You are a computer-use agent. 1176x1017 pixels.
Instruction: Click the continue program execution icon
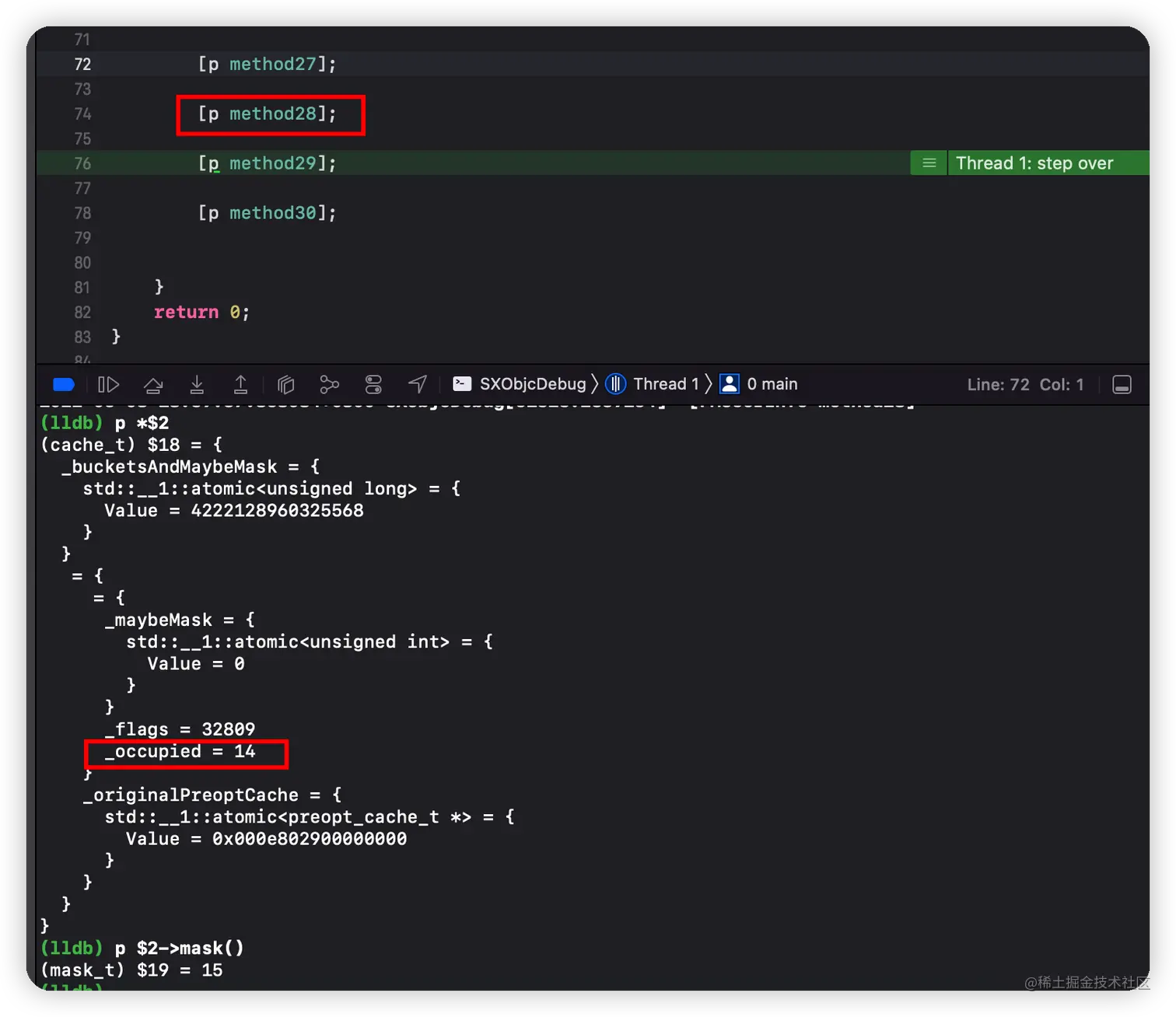pos(108,384)
